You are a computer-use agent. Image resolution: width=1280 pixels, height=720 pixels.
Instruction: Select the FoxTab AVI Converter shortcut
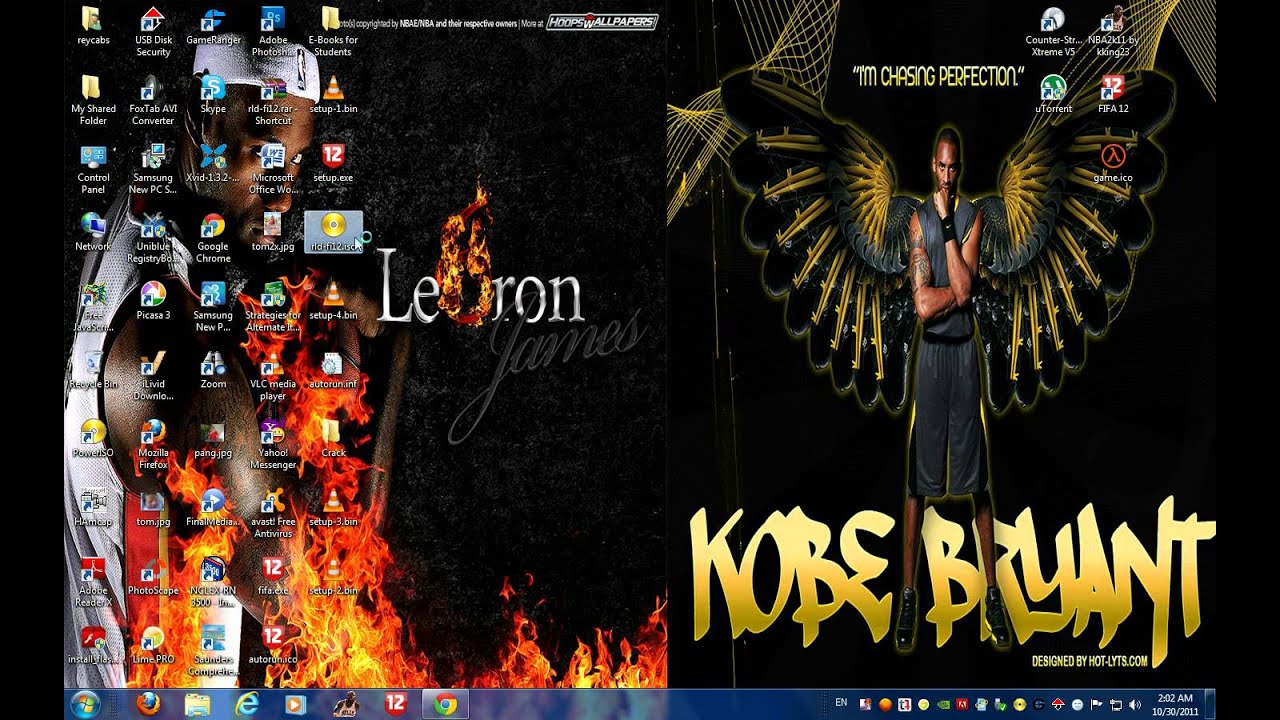pyautogui.click(x=153, y=100)
